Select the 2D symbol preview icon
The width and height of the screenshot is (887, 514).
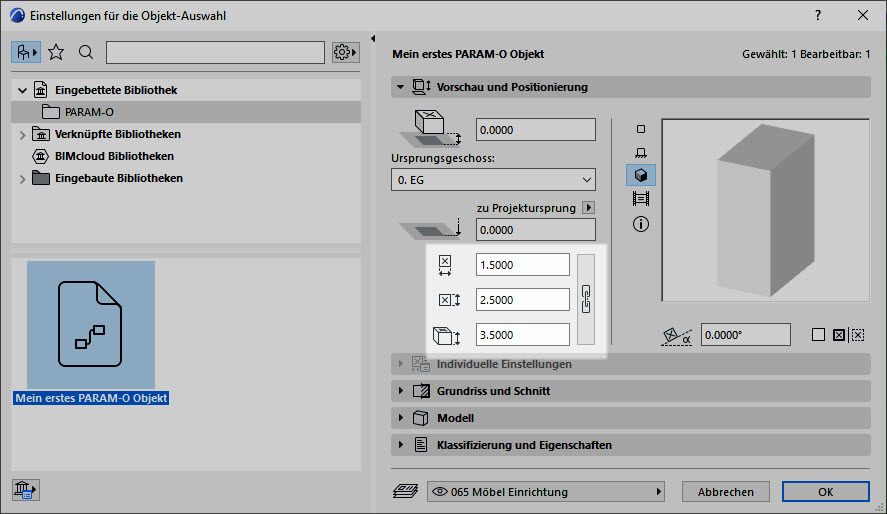point(640,129)
